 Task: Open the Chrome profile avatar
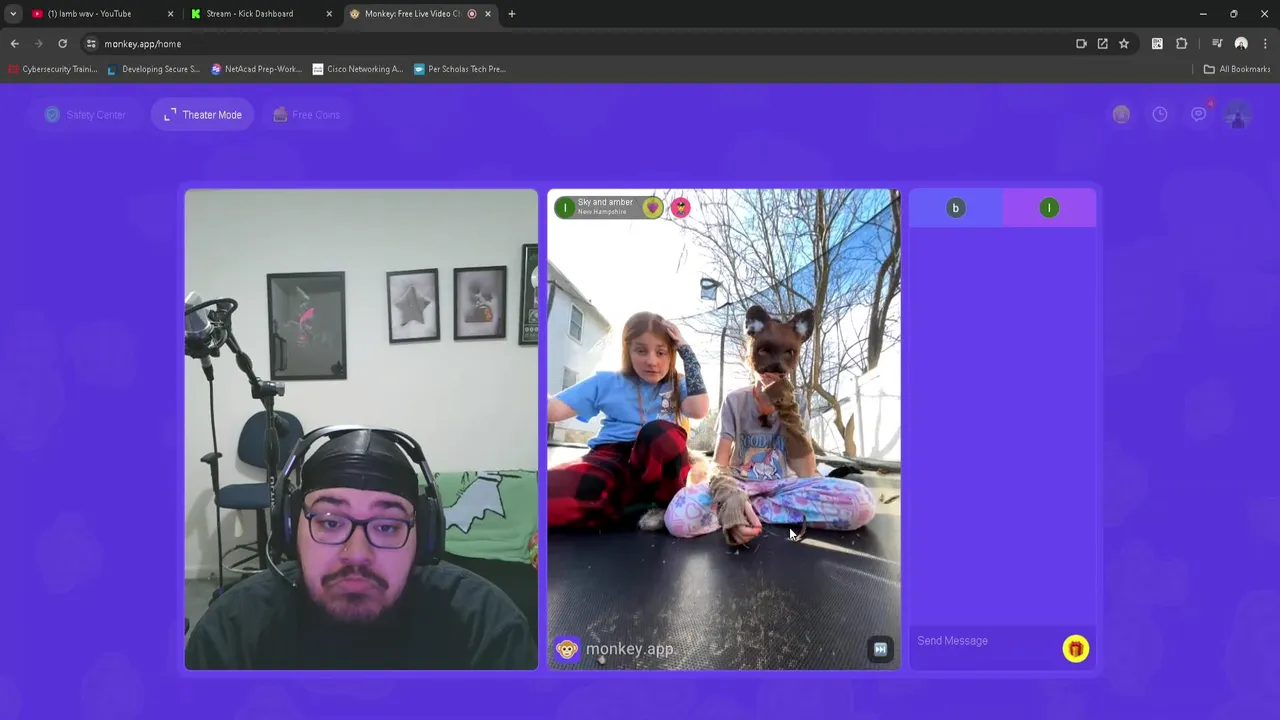click(x=1241, y=44)
